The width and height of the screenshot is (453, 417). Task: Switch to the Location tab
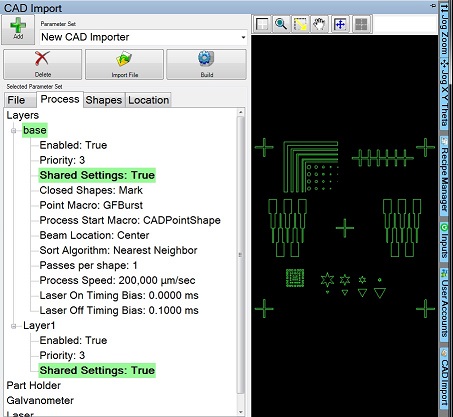pyautogui.click(x=148, y=100)
